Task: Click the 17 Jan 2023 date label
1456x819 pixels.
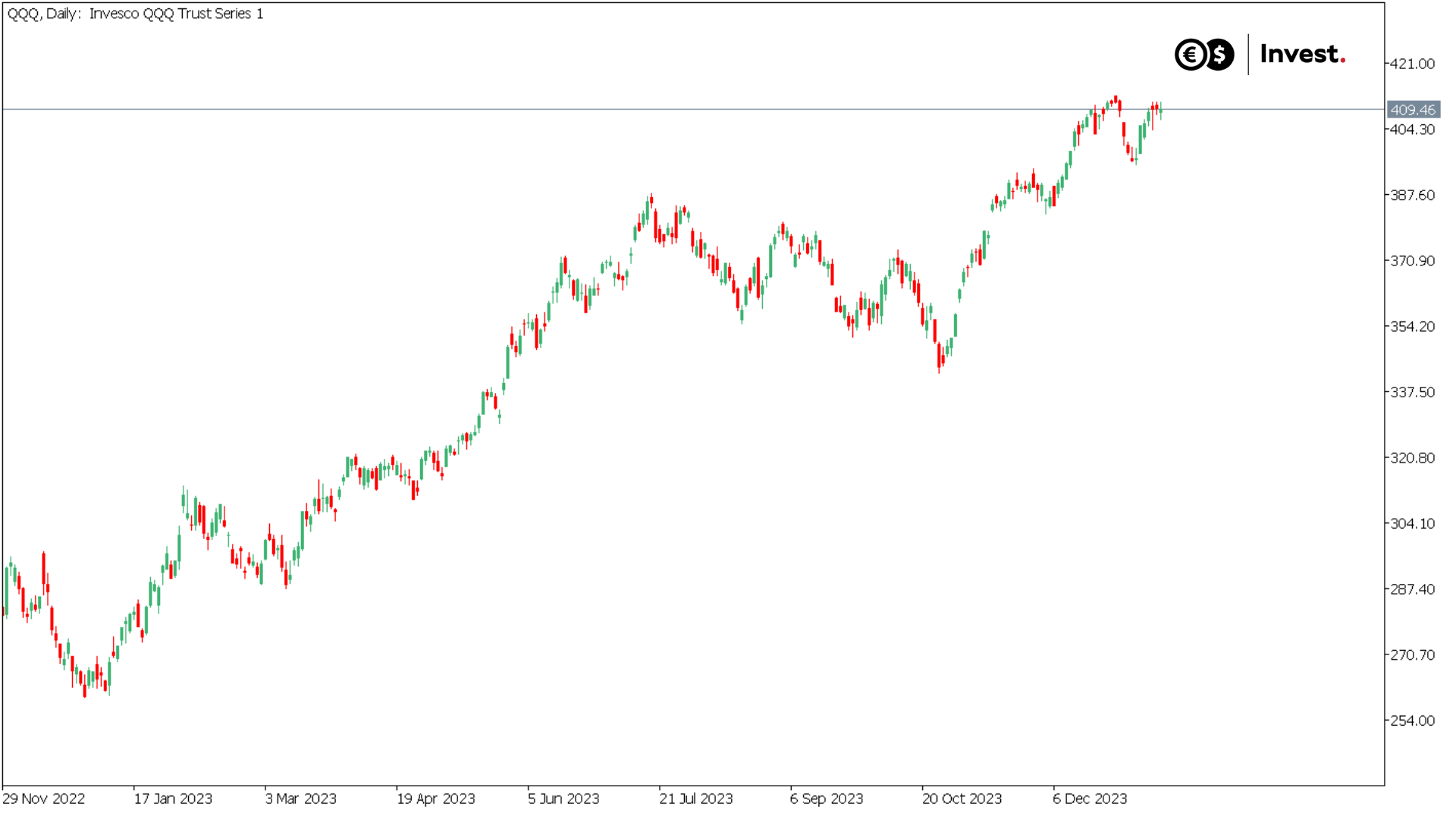Action: point(173,799)
